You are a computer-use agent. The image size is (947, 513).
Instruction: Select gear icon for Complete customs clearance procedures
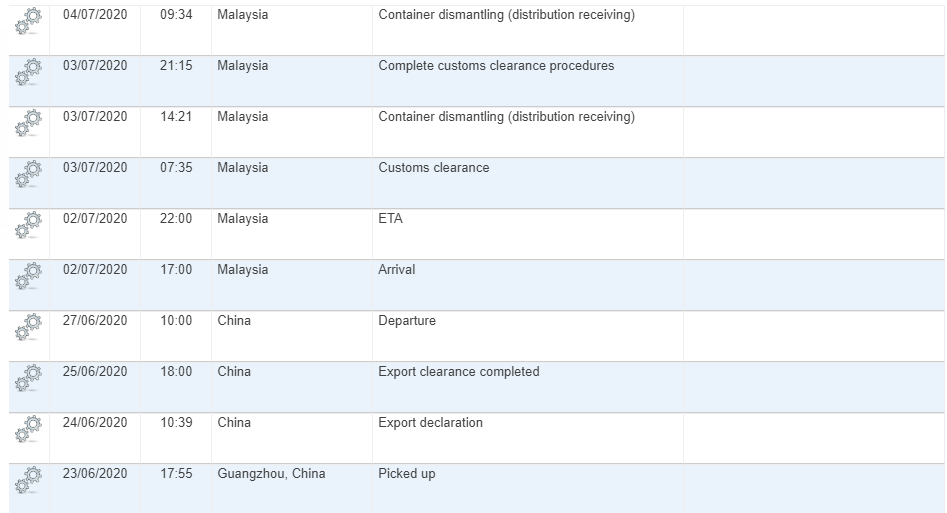point(28,72)
